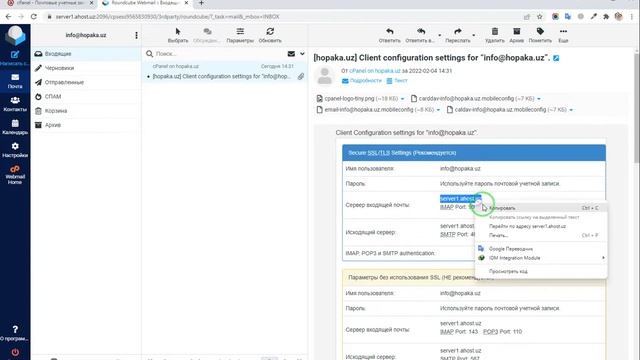Bookmark page with the star icon

tap(540, 17)
